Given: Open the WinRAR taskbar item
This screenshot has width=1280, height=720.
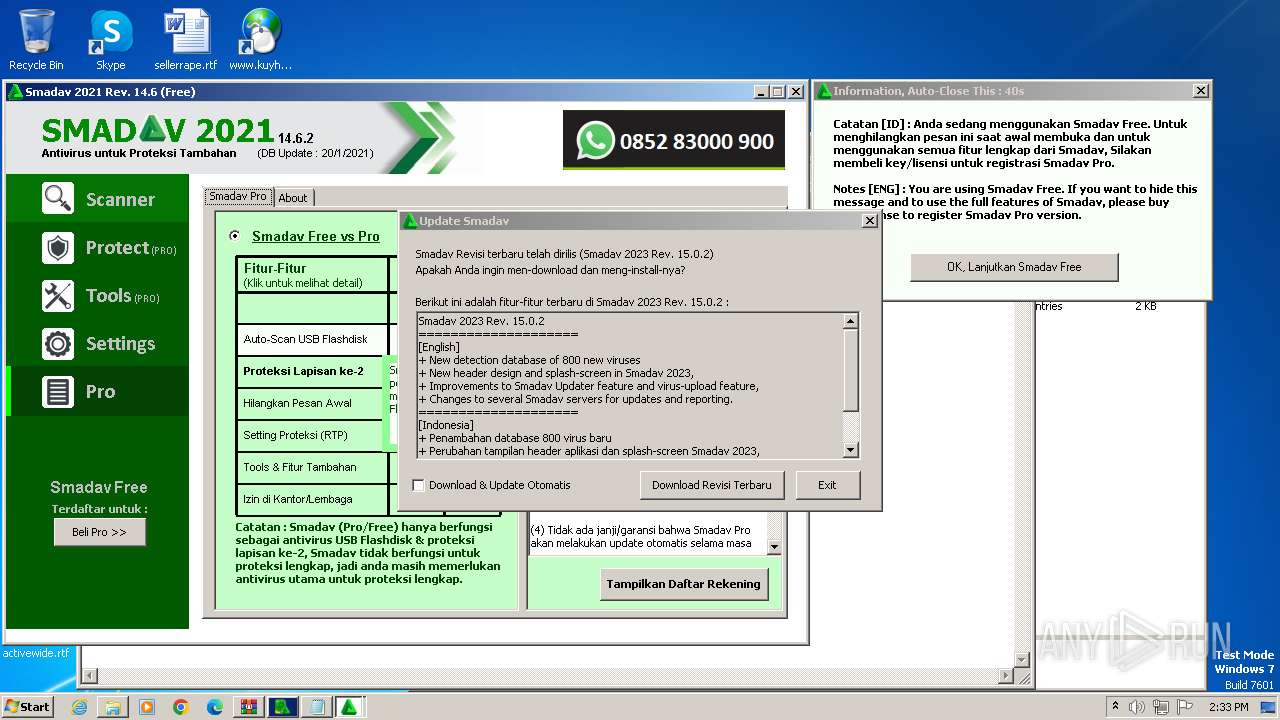Looking at the screenshot, I should click(x=248, y=707).
